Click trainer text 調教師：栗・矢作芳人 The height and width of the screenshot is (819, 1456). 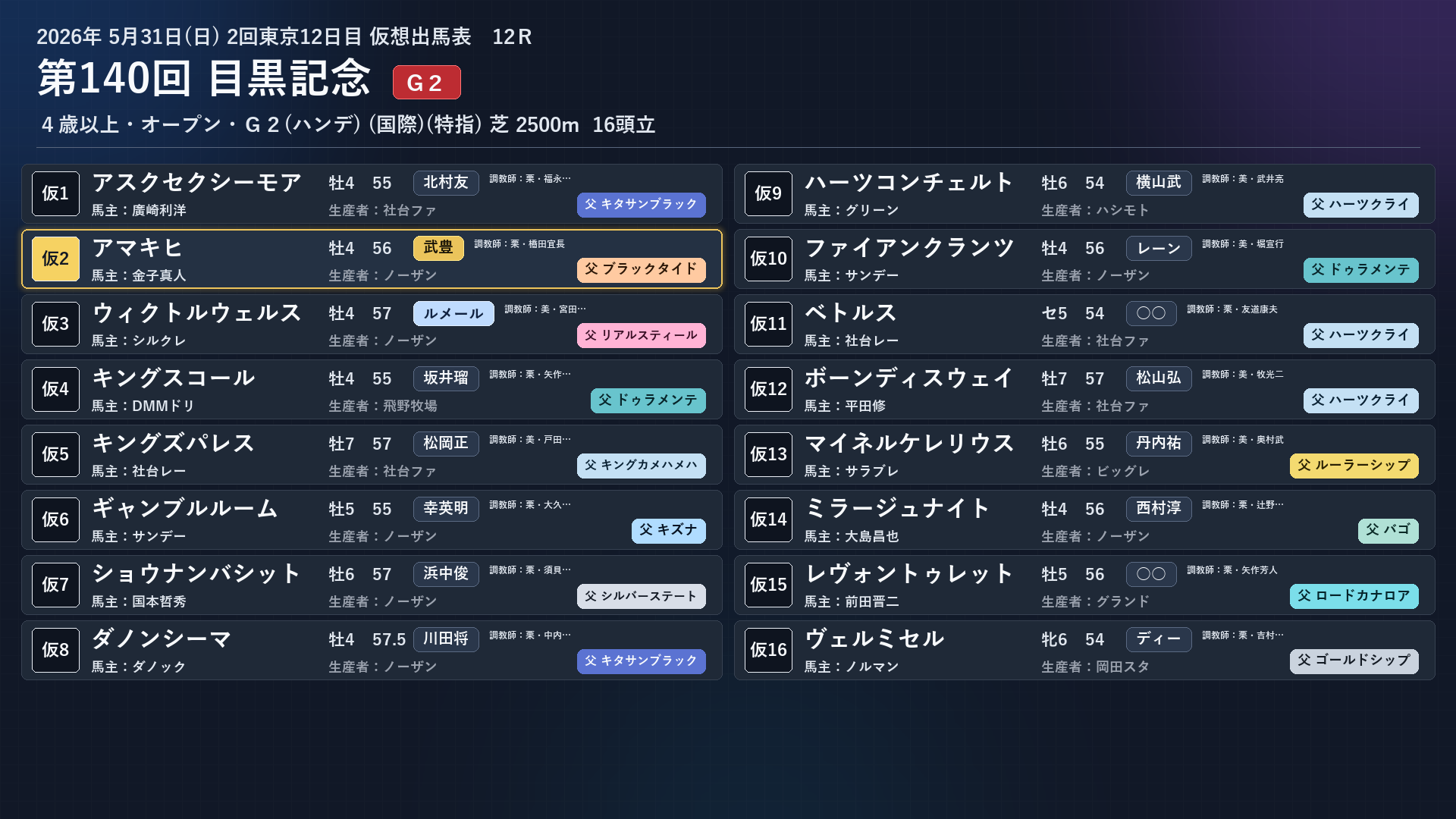(1232, 570)
